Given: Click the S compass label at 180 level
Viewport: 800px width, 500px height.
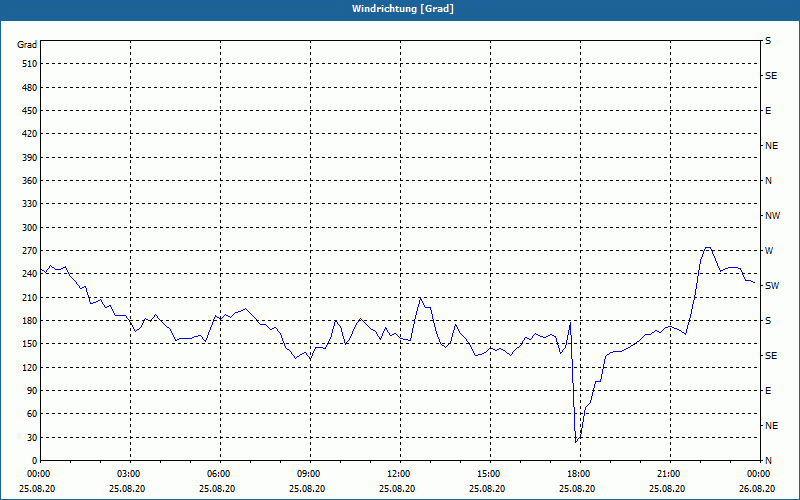Looking at the screenshot, I should pos(768,320).
